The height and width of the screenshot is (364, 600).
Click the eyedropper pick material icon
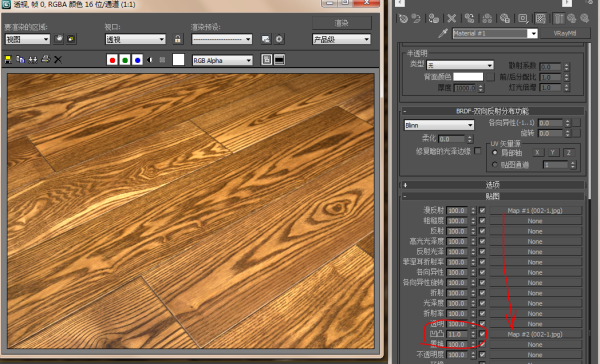(x=443, y=33)
